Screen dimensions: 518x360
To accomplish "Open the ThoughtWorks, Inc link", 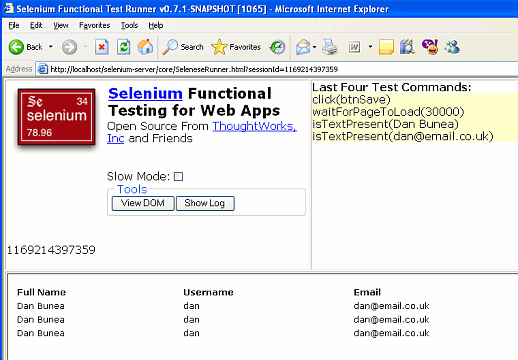I will tap(254, 126).
